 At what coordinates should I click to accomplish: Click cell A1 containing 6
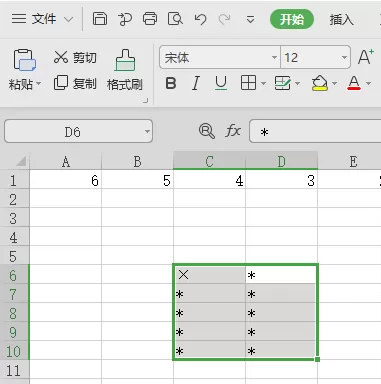point(66,180)
